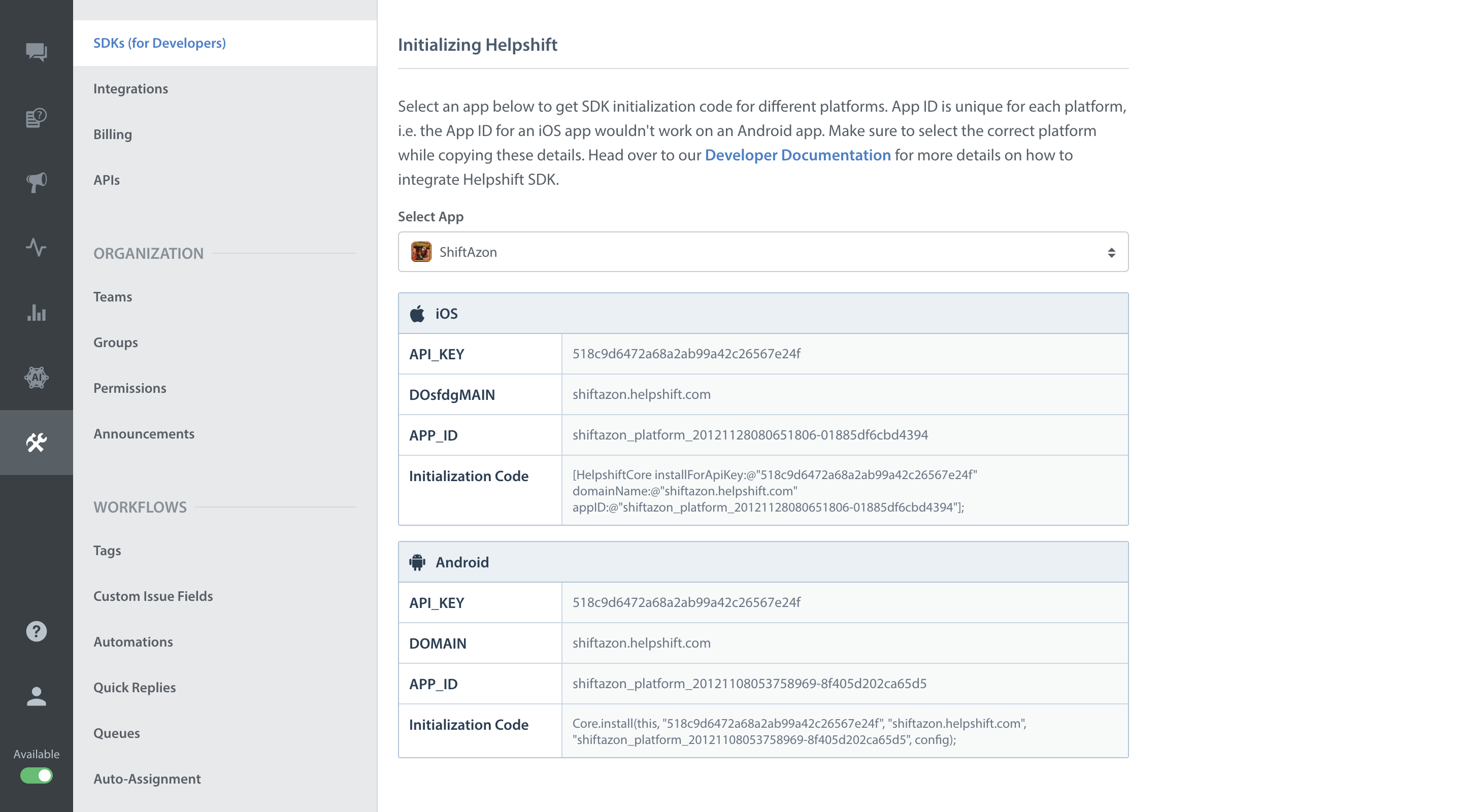
Task: Go to Integrations settings page
Action: (130, 88)
